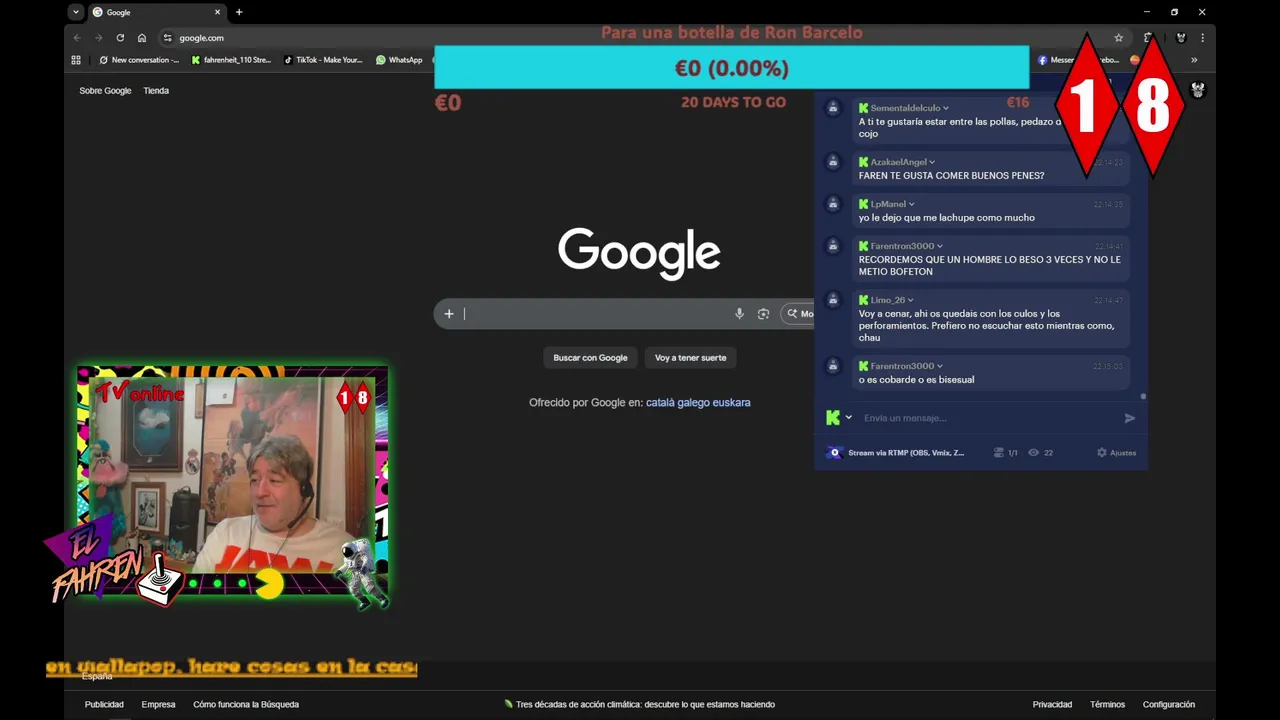Open the Messenger Facebook bookmark

tap(1078, 60)
